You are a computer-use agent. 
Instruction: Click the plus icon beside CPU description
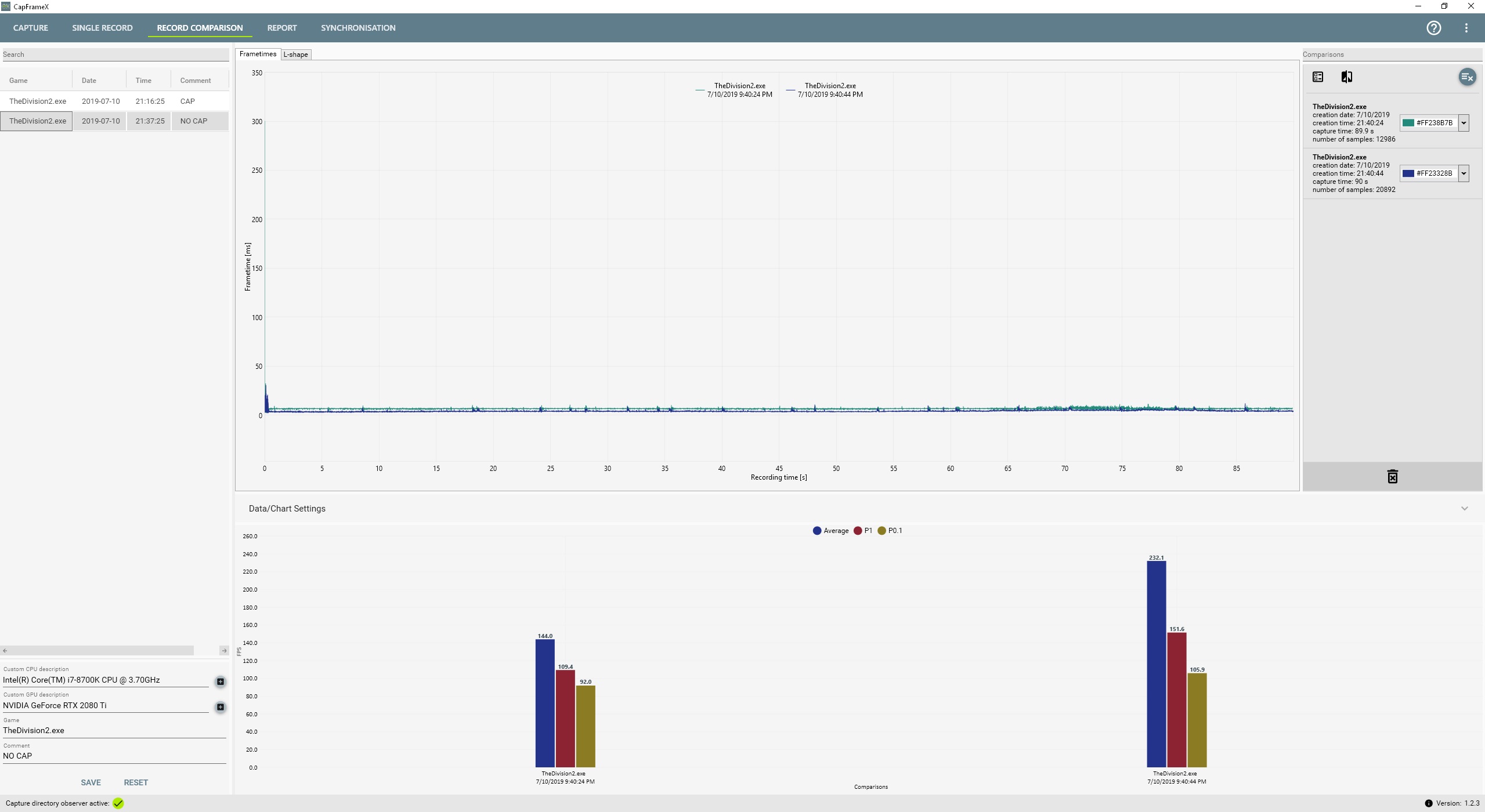coord(221,681)
